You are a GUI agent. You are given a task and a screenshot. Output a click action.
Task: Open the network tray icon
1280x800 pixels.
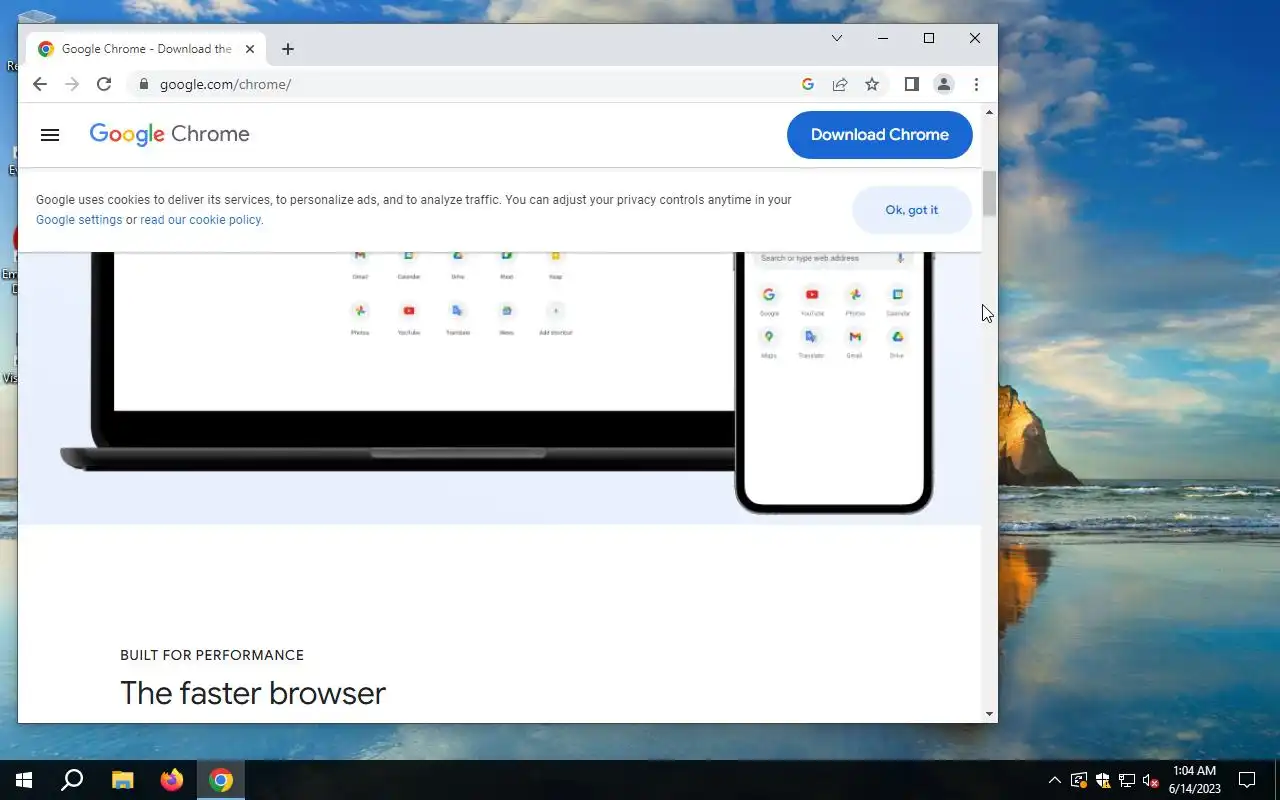[x=1127, y=780]
